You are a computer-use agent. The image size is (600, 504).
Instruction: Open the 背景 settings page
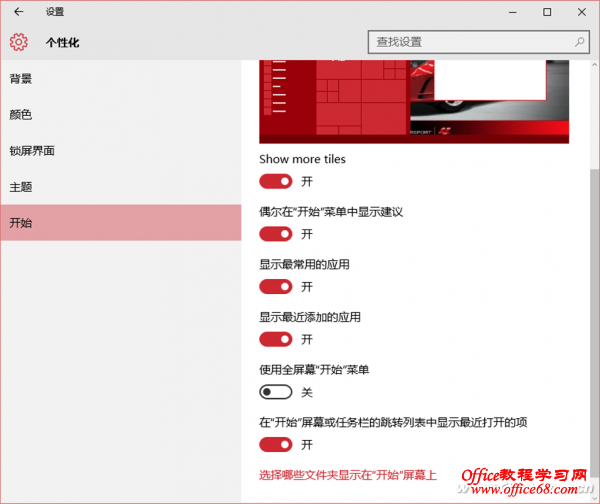121,79
